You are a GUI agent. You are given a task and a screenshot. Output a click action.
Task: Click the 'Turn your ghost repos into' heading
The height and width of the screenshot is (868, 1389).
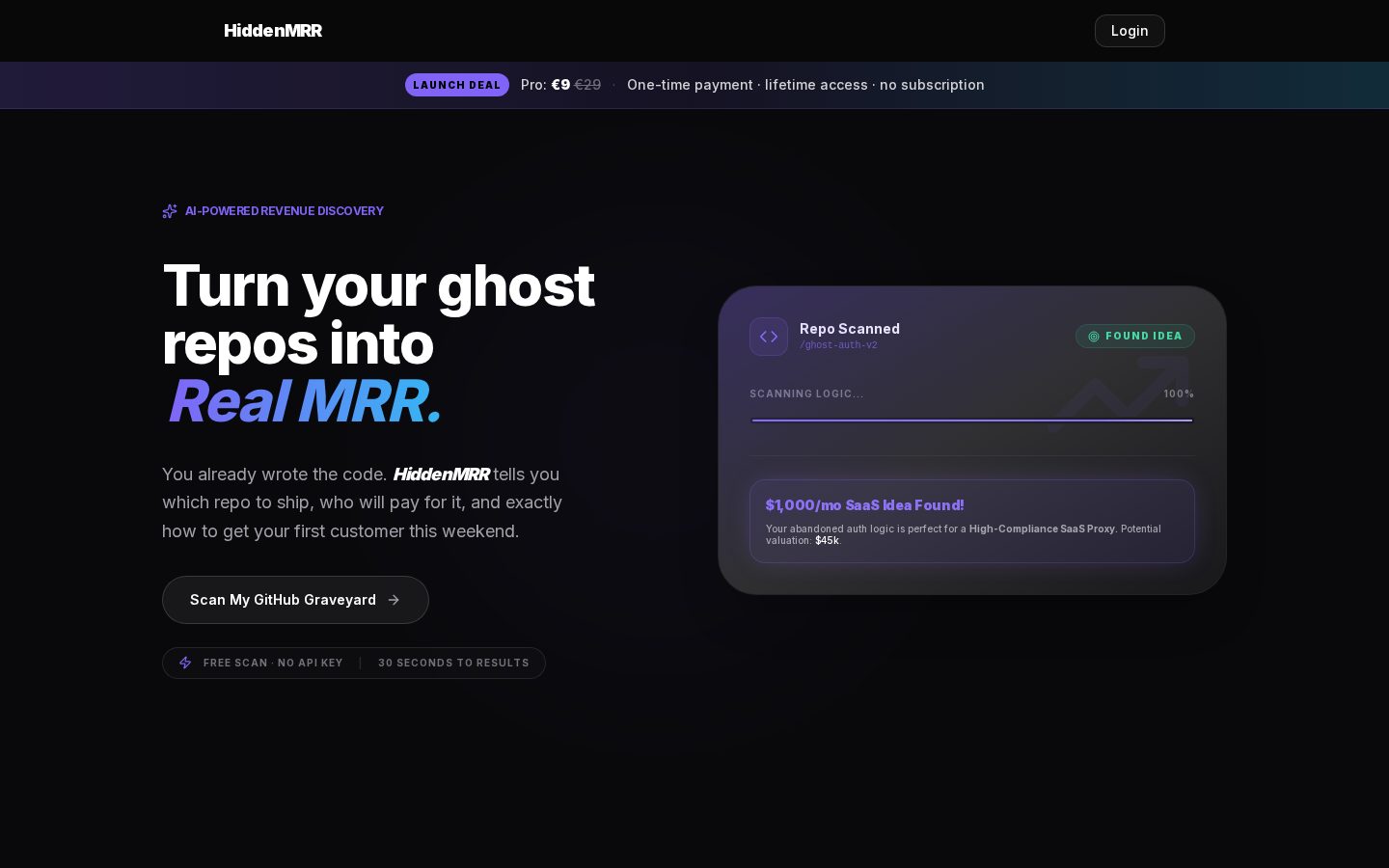tap(378, 314)
